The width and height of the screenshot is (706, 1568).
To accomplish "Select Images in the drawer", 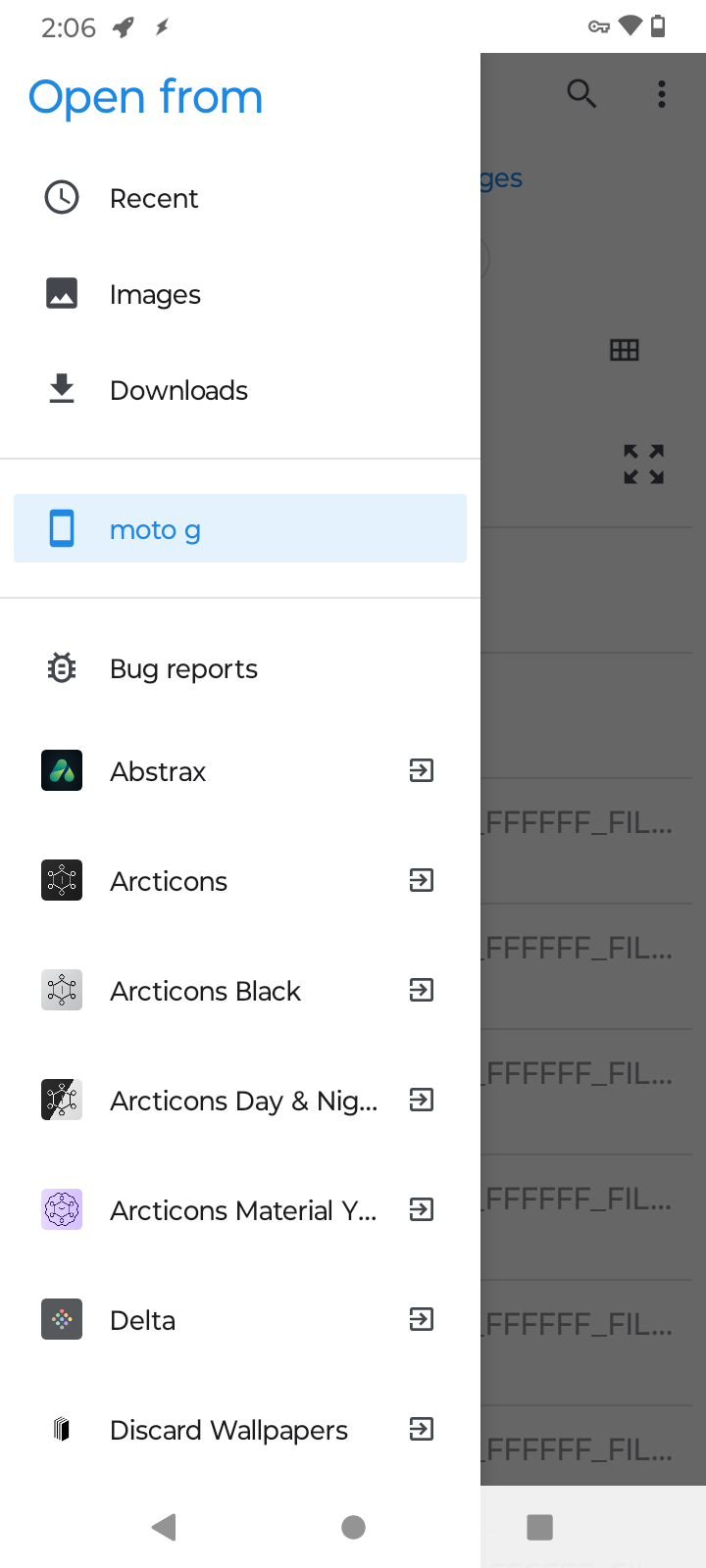I will pos(155,294).
